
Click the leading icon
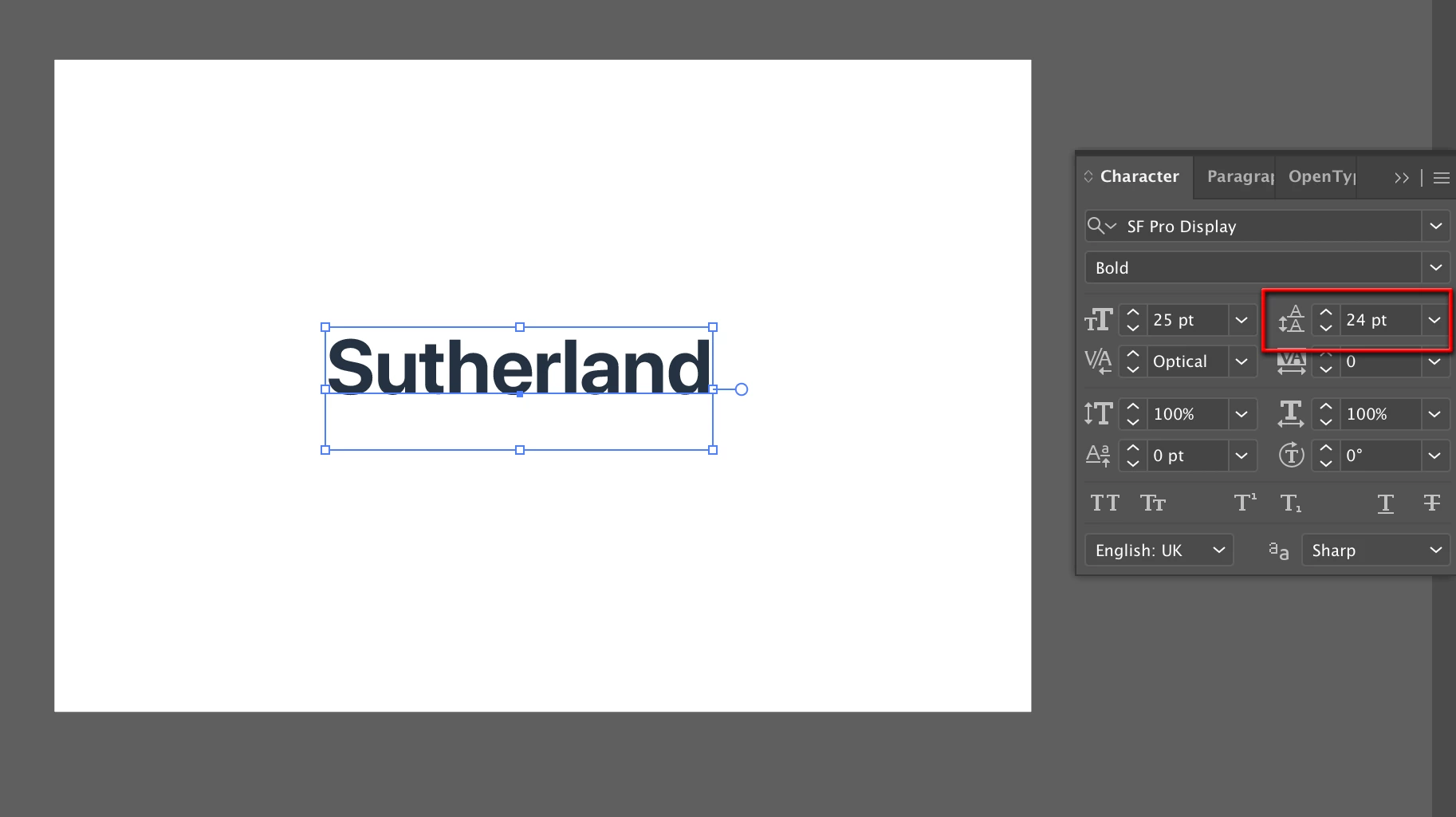1291,319
